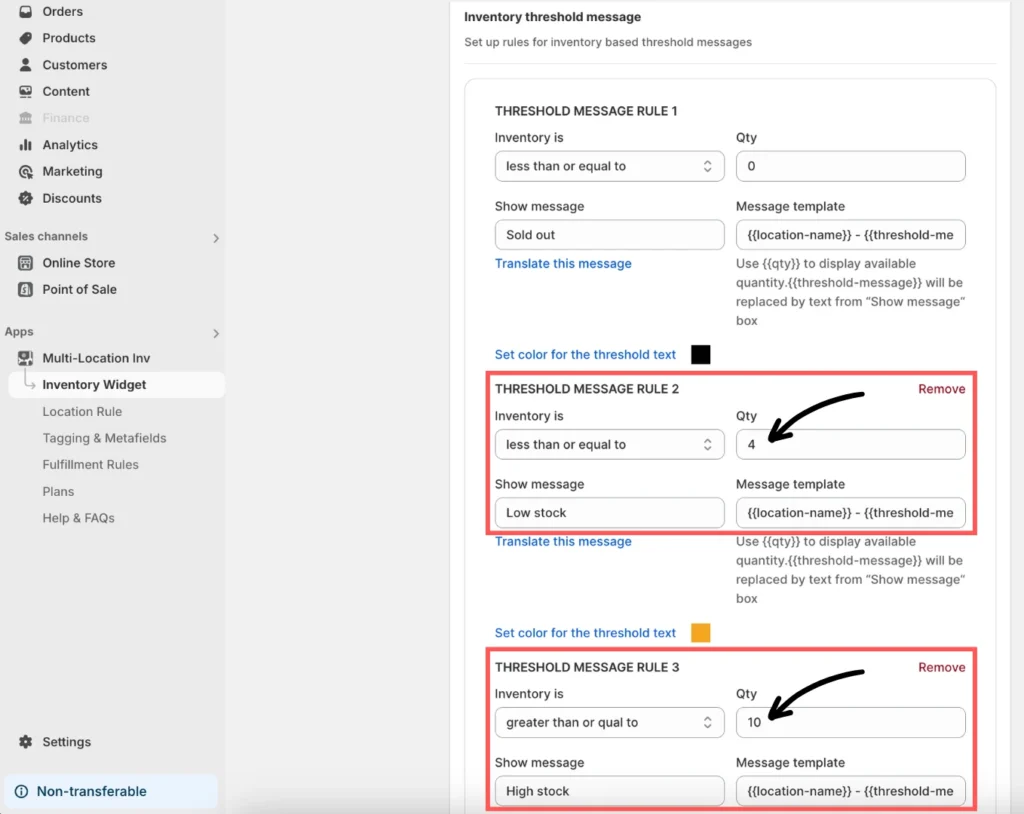Open Rule 2 'less than or equal to' dropdown
This screenshot has width=1024, height=814.
(609, 445)
